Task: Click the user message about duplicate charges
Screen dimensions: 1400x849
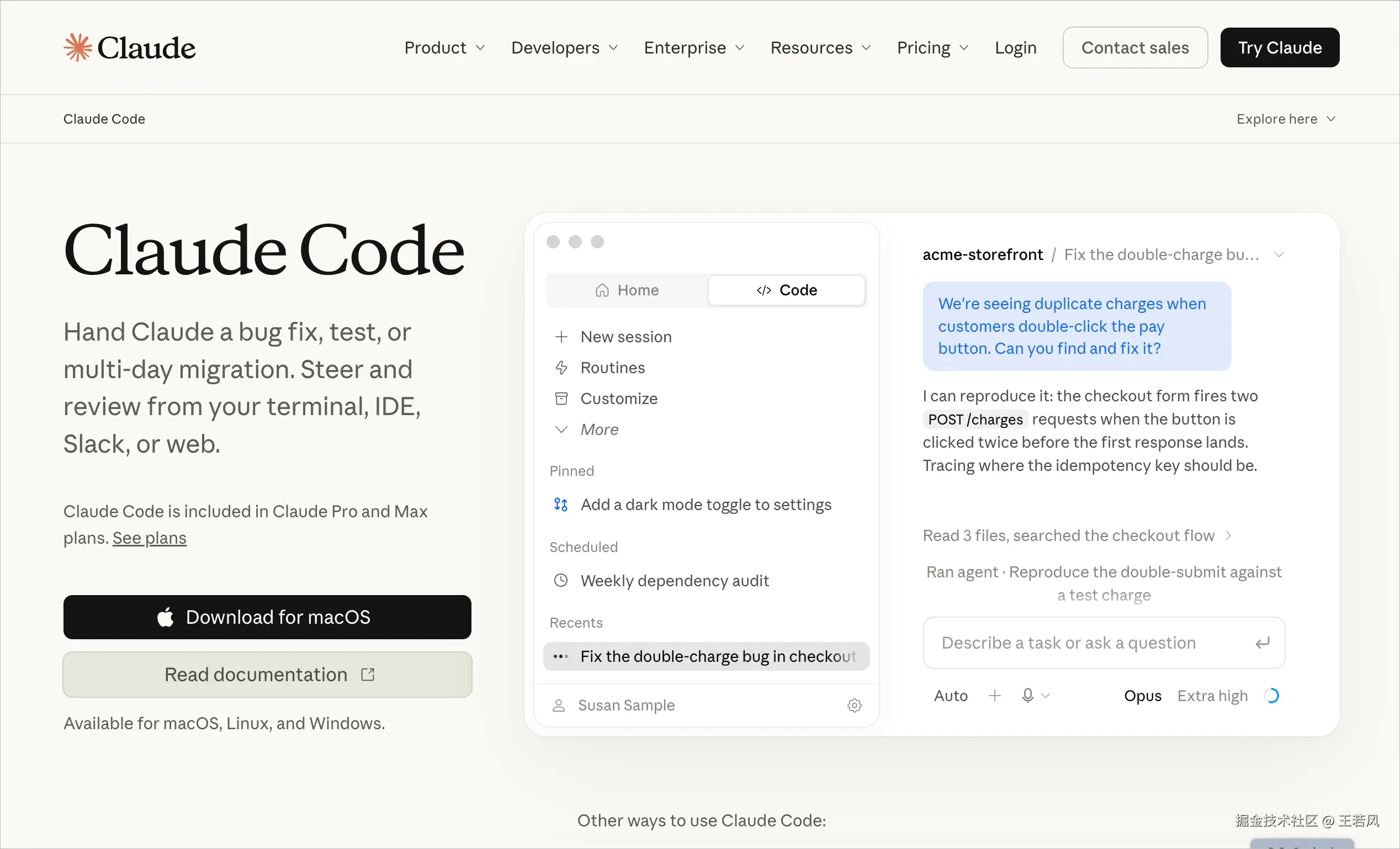Action: click(1076, 326)
